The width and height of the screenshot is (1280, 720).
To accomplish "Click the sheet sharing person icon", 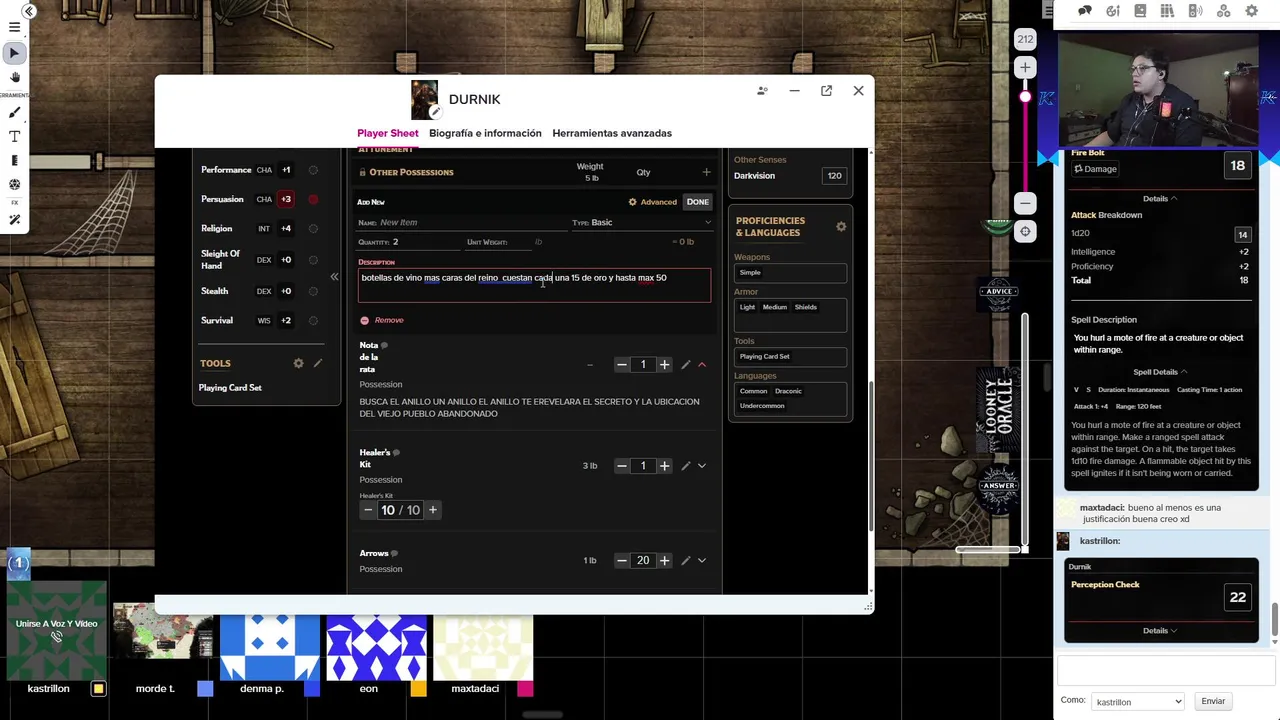I will coord(762,91).
